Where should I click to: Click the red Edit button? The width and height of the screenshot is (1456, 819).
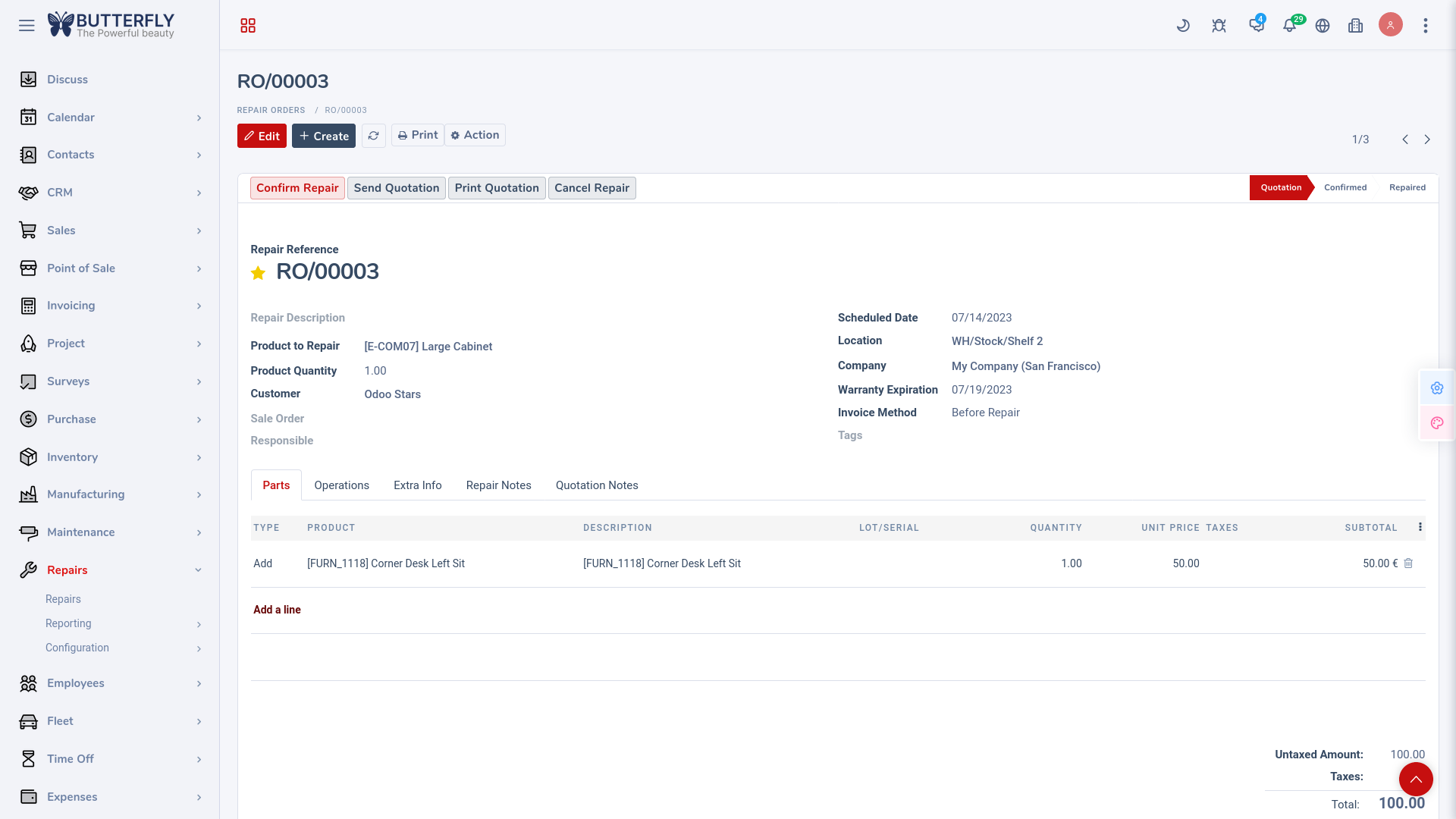point(262,136)
